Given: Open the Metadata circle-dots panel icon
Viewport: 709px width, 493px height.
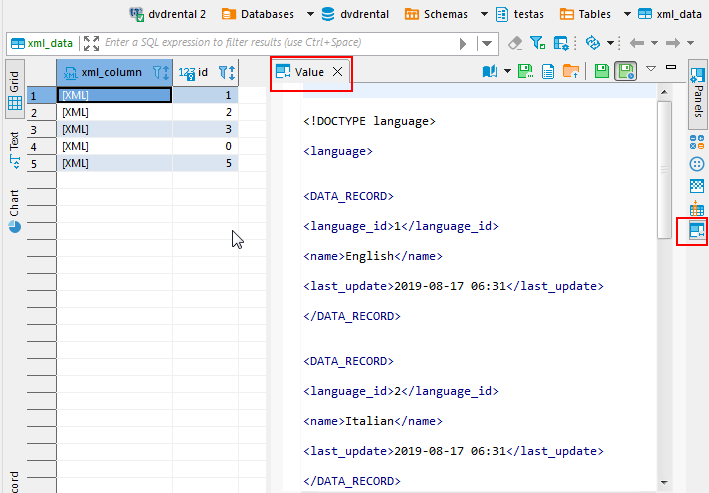Looking at the screenshot, I should (x=697, y=164).
